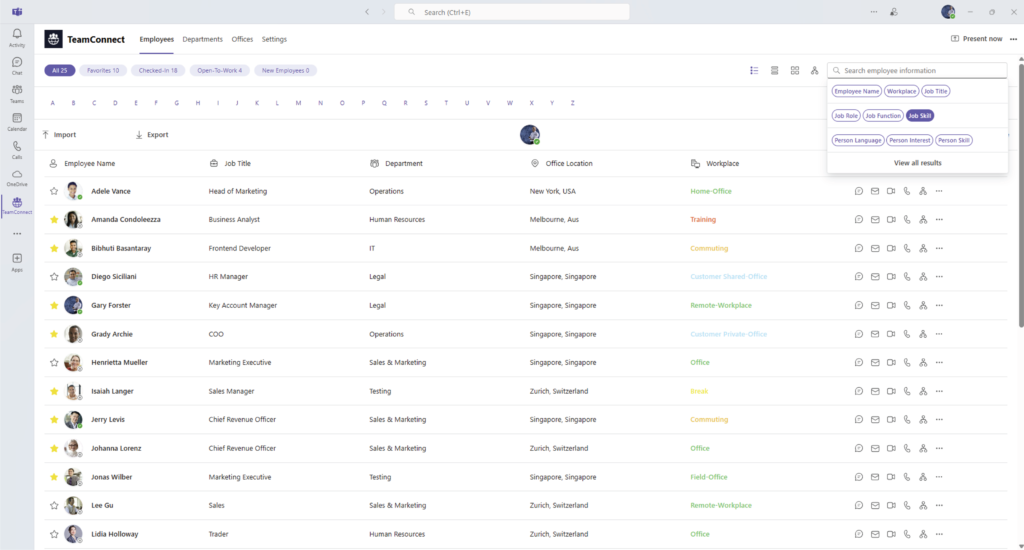This screenshot has height=550, width=1024.
Task: Open more options for Lee Gu
Action: [x=939, y=505]
